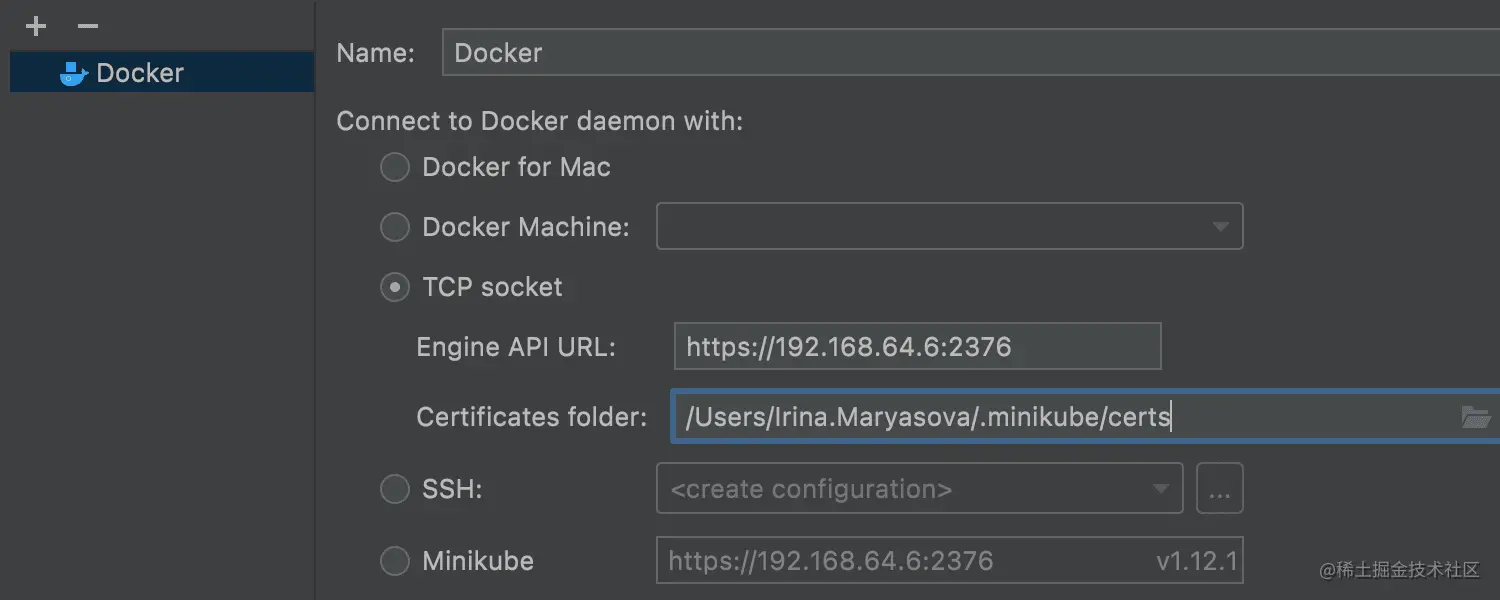The image size is (1500, 600).
Task: Select the TCP socket radio option
Action: [x=395, y=287]
